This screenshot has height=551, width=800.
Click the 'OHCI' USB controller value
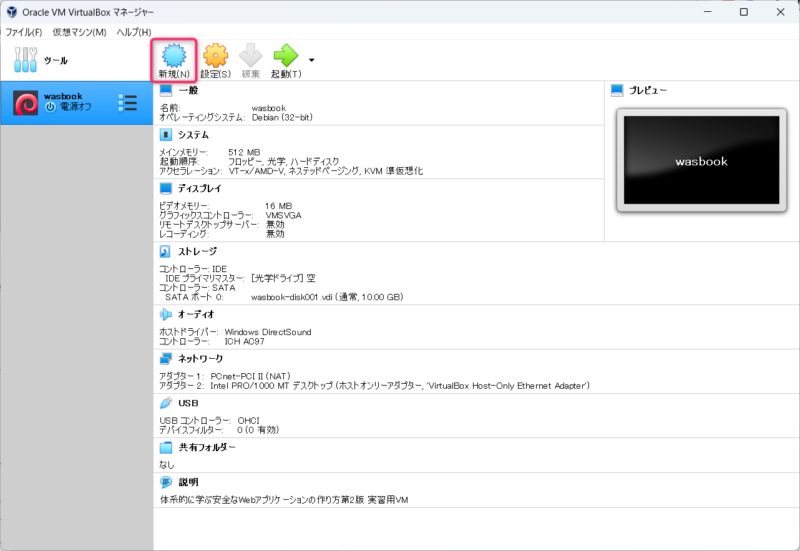[248, 420]
